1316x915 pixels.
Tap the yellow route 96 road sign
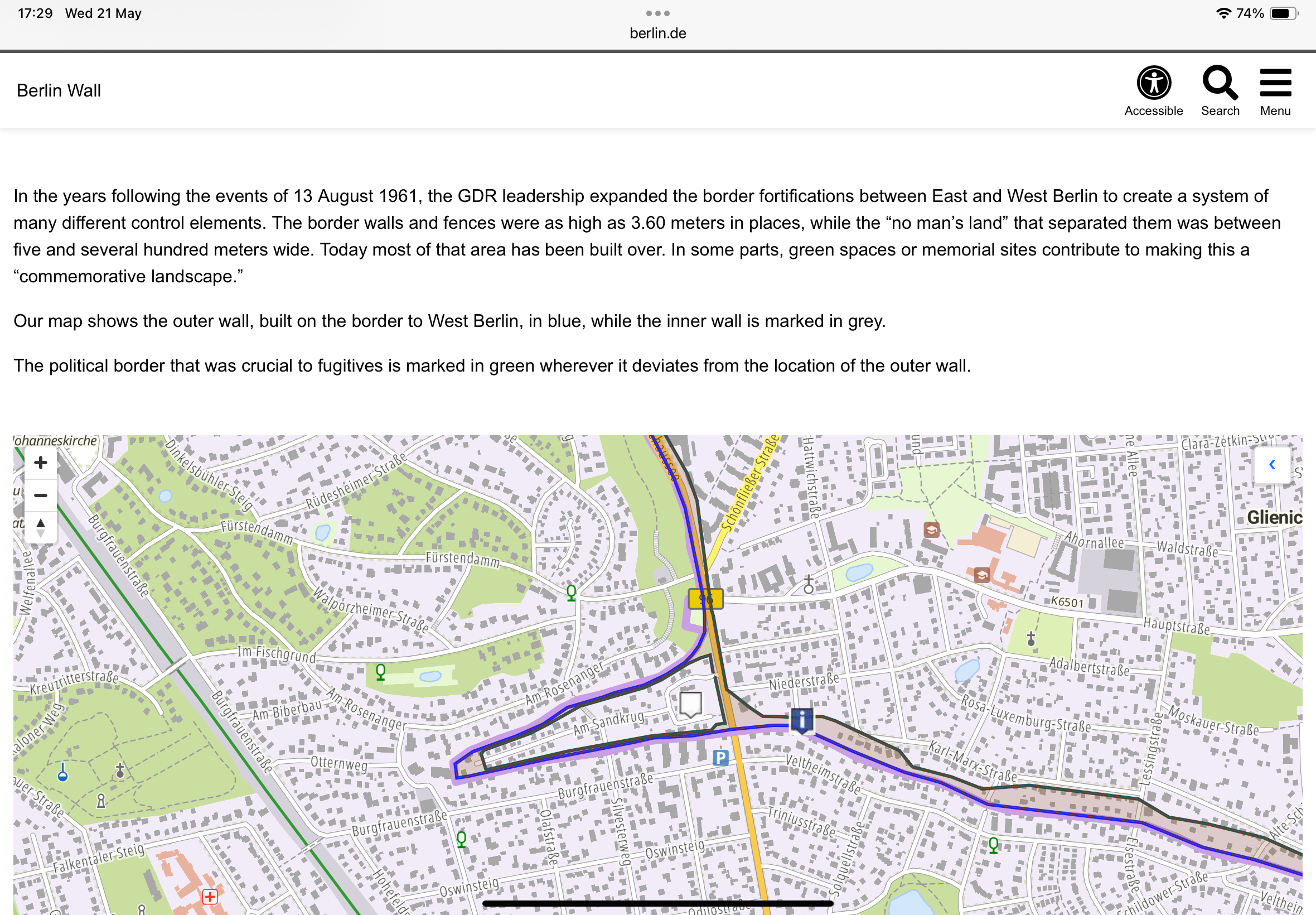705,599
